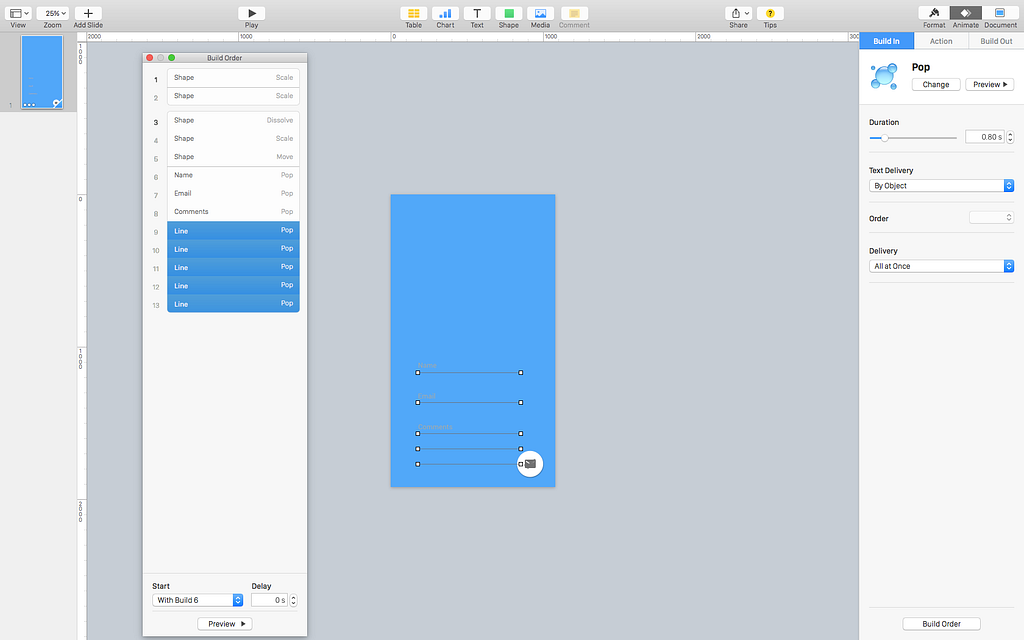Open the Shape insert icon
This screenshot has width=1024, height=640.
(509, 13)
